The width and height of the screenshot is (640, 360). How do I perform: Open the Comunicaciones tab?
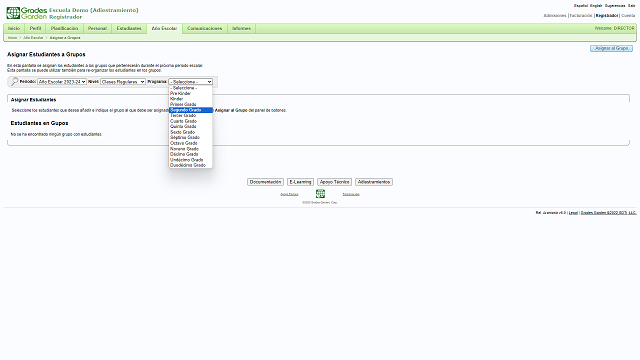(x=204, y=28)
